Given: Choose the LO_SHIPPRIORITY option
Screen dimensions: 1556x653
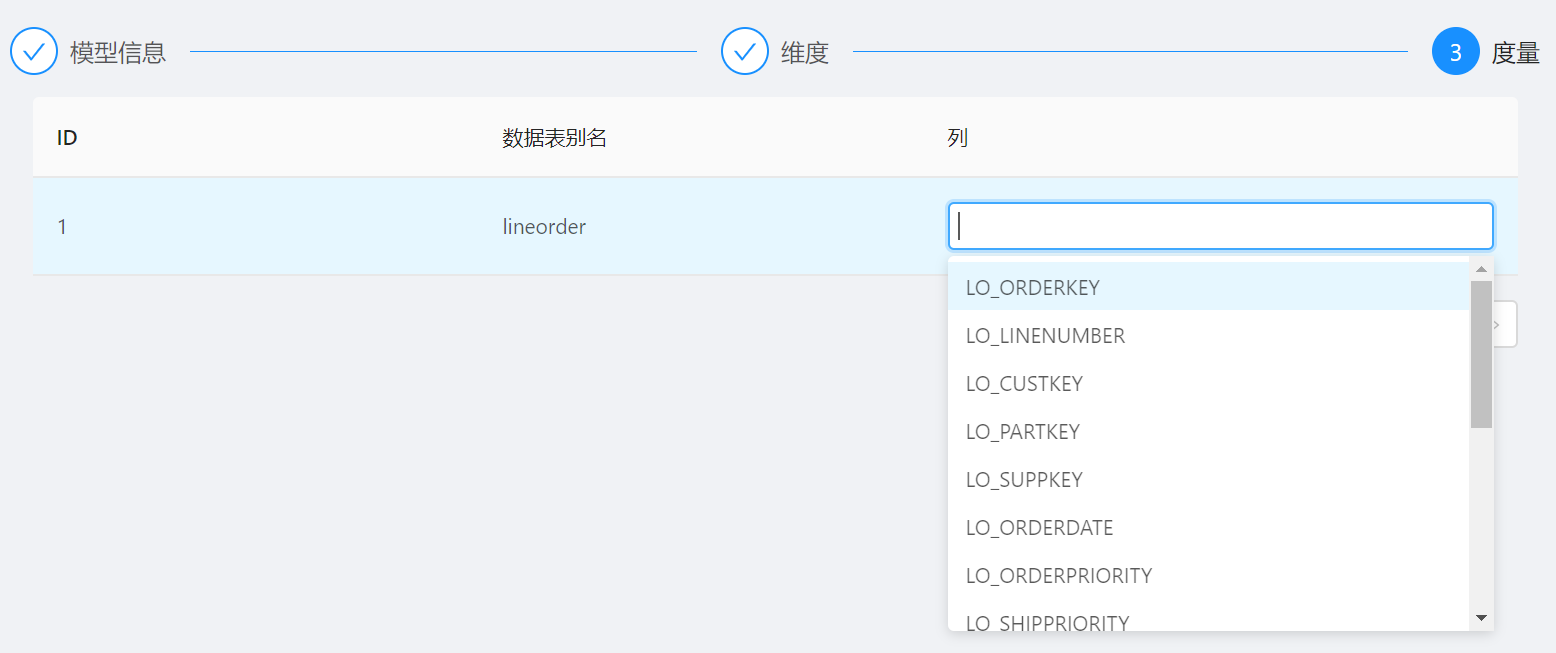Looking at the screenshot, I should (x=1047, y=622).
